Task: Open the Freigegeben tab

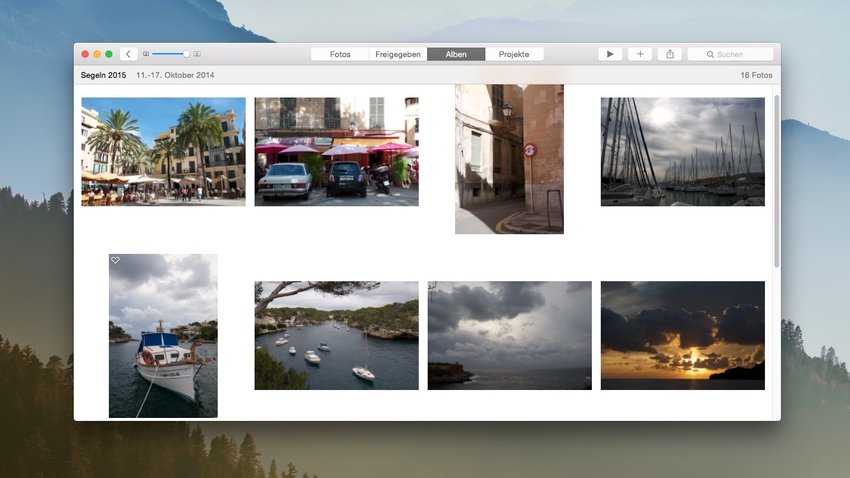Action: coord(398,54)
